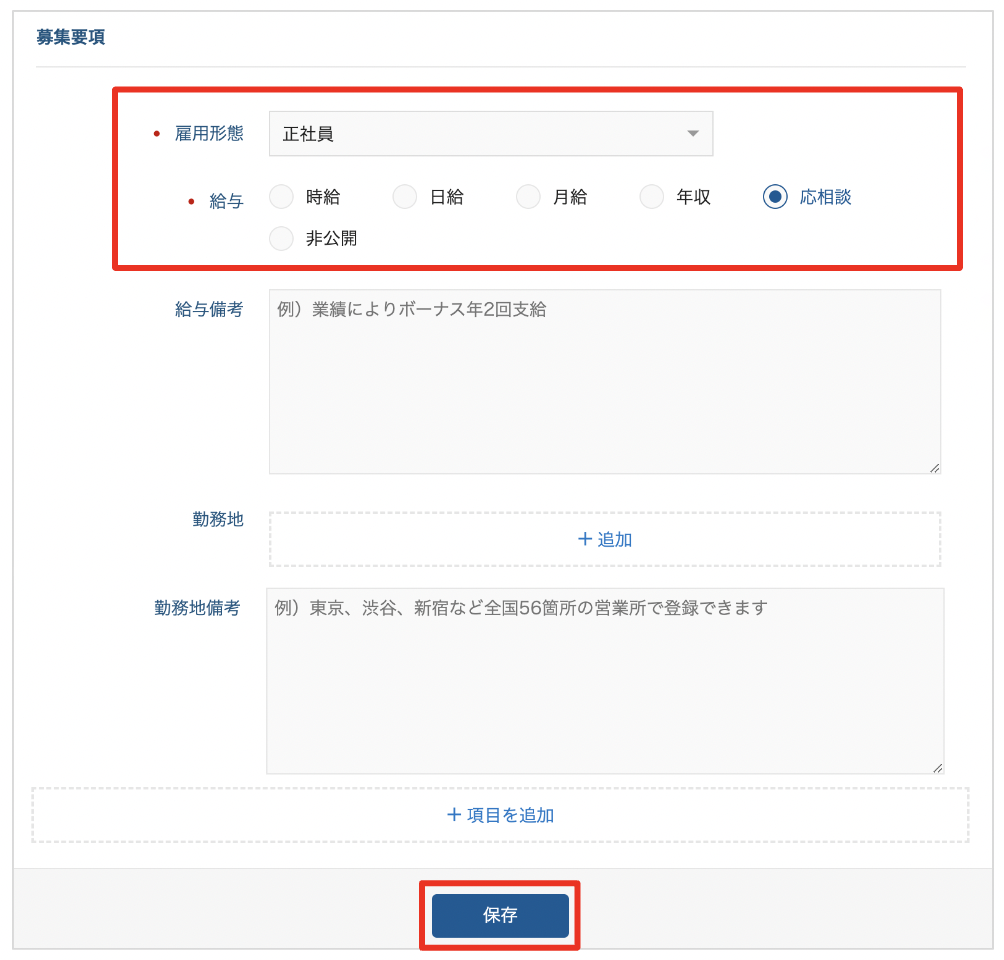Save the form with 保存 button

(500, 915)
